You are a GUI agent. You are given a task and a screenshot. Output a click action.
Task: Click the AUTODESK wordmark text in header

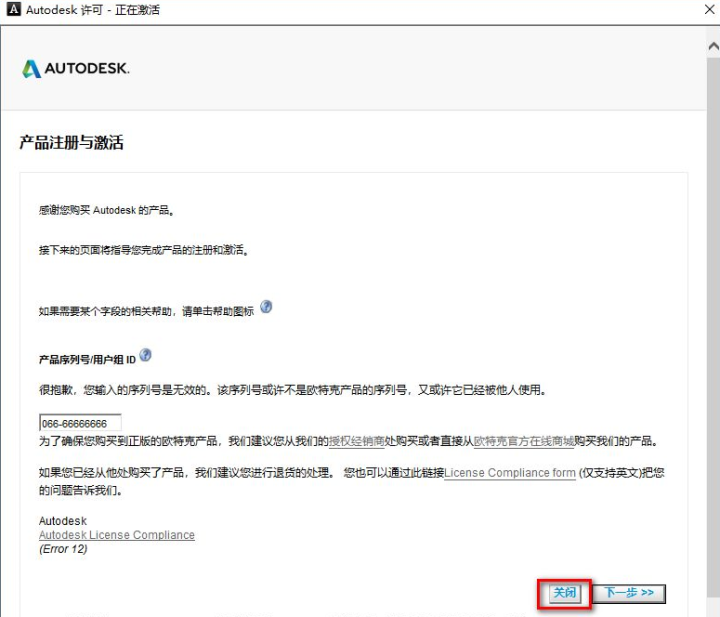click(x=88, y=69)
